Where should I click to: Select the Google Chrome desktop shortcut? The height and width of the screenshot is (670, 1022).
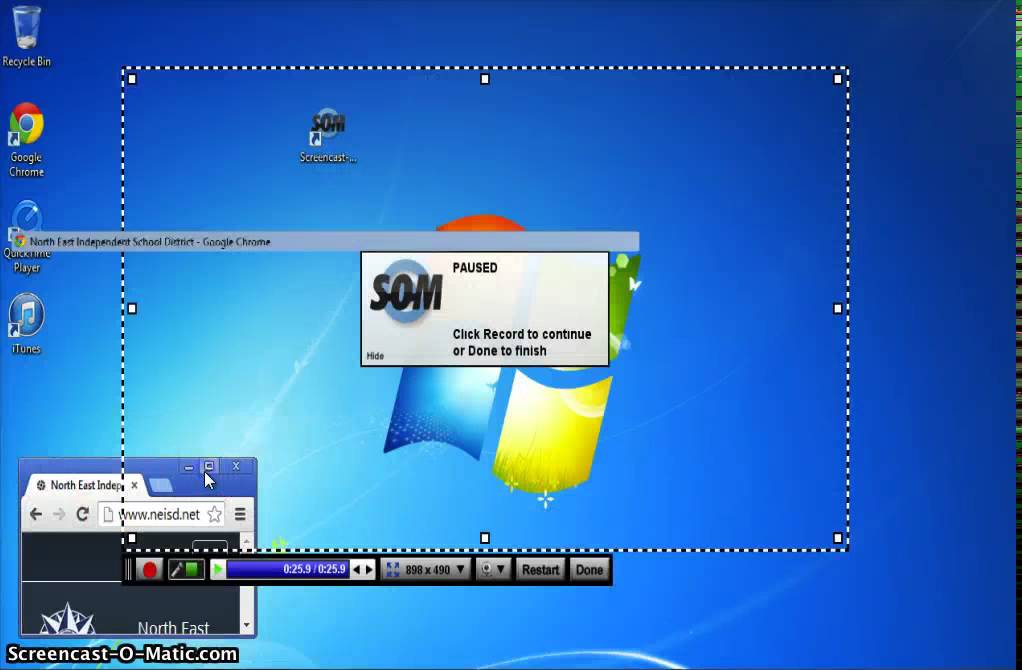click(x=26, y=140)
